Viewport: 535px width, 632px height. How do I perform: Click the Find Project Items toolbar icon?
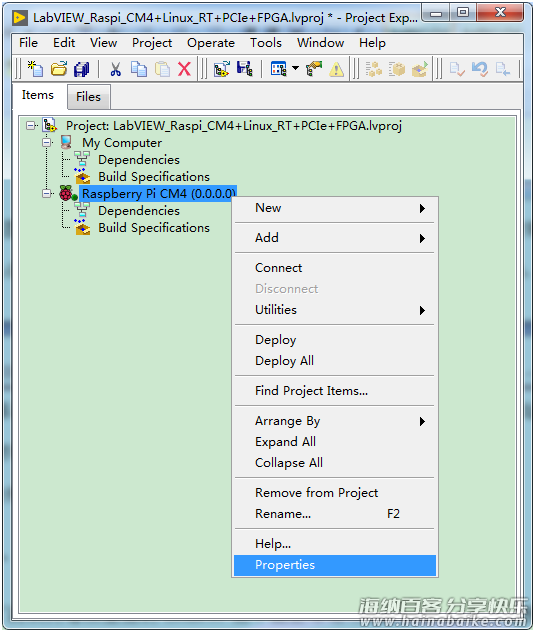pos(314,69)
